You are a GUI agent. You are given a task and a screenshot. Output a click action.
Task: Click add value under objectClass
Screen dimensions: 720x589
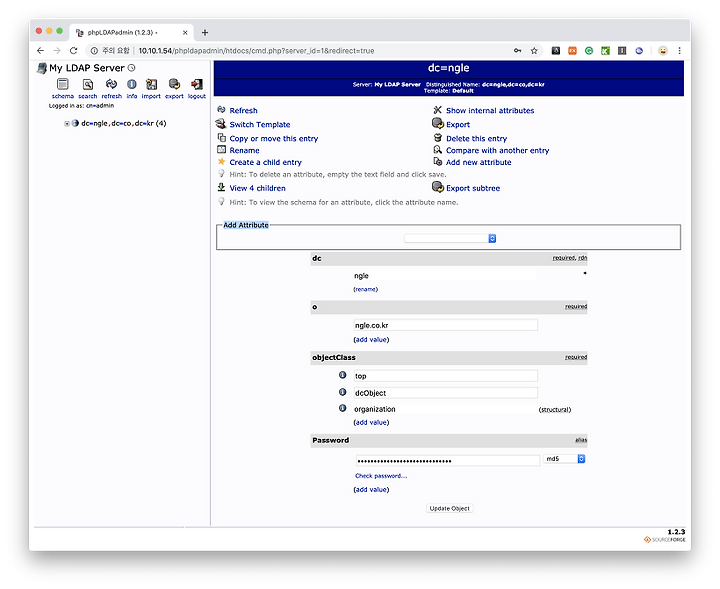click(x=371, y=422)
